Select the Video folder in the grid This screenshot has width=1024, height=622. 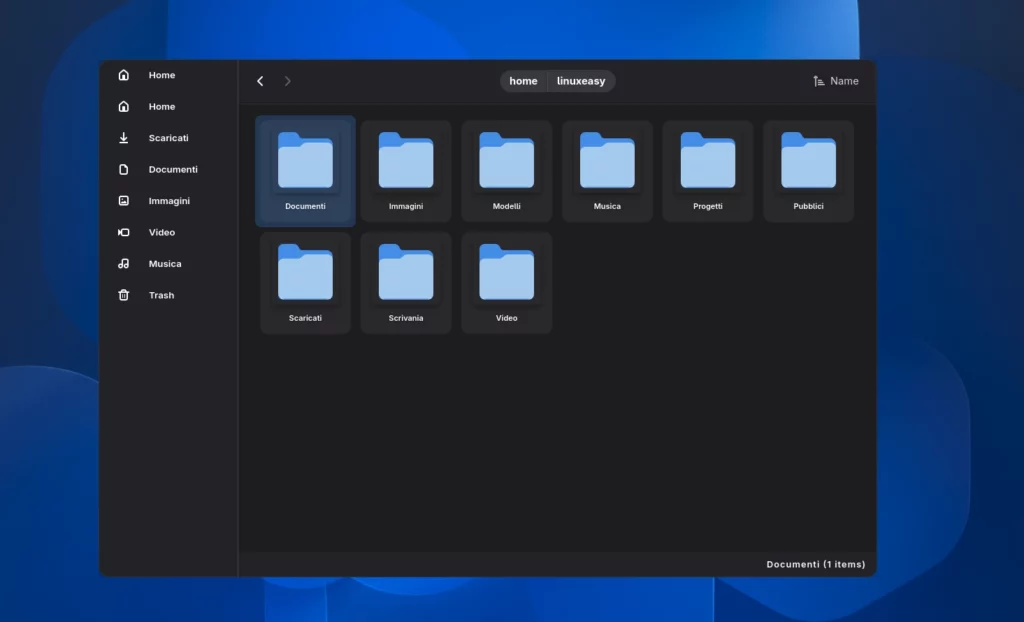tap(507, 280)
